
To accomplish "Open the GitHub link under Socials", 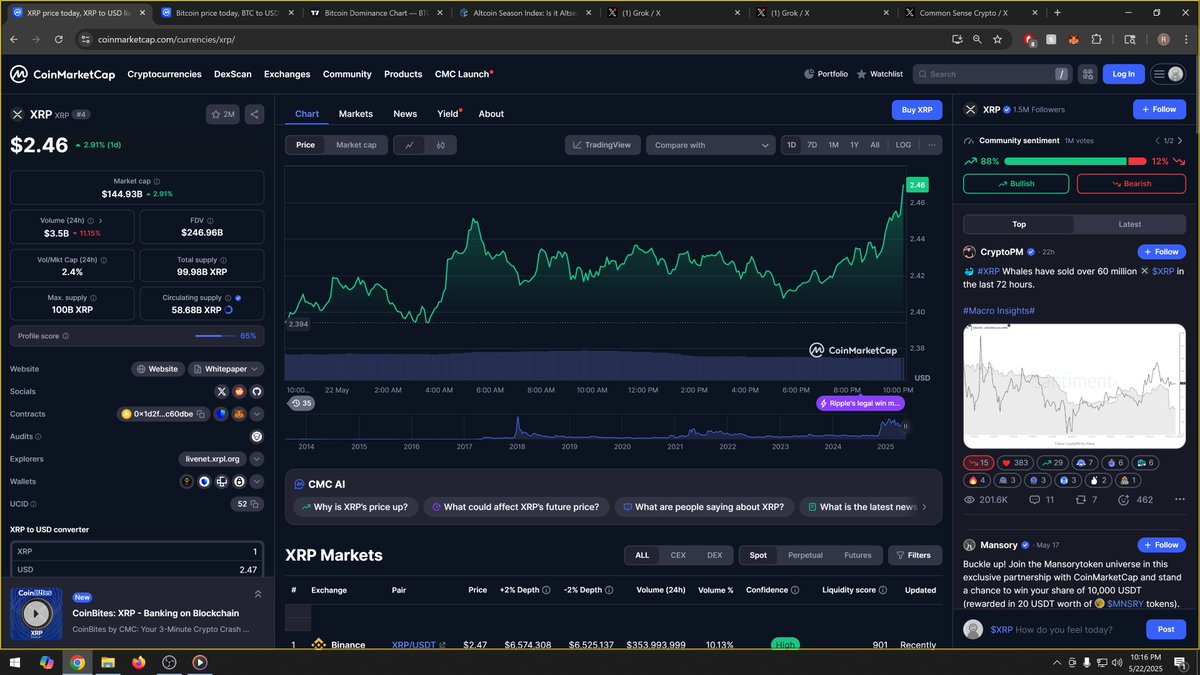I will [x=256, y=391].
